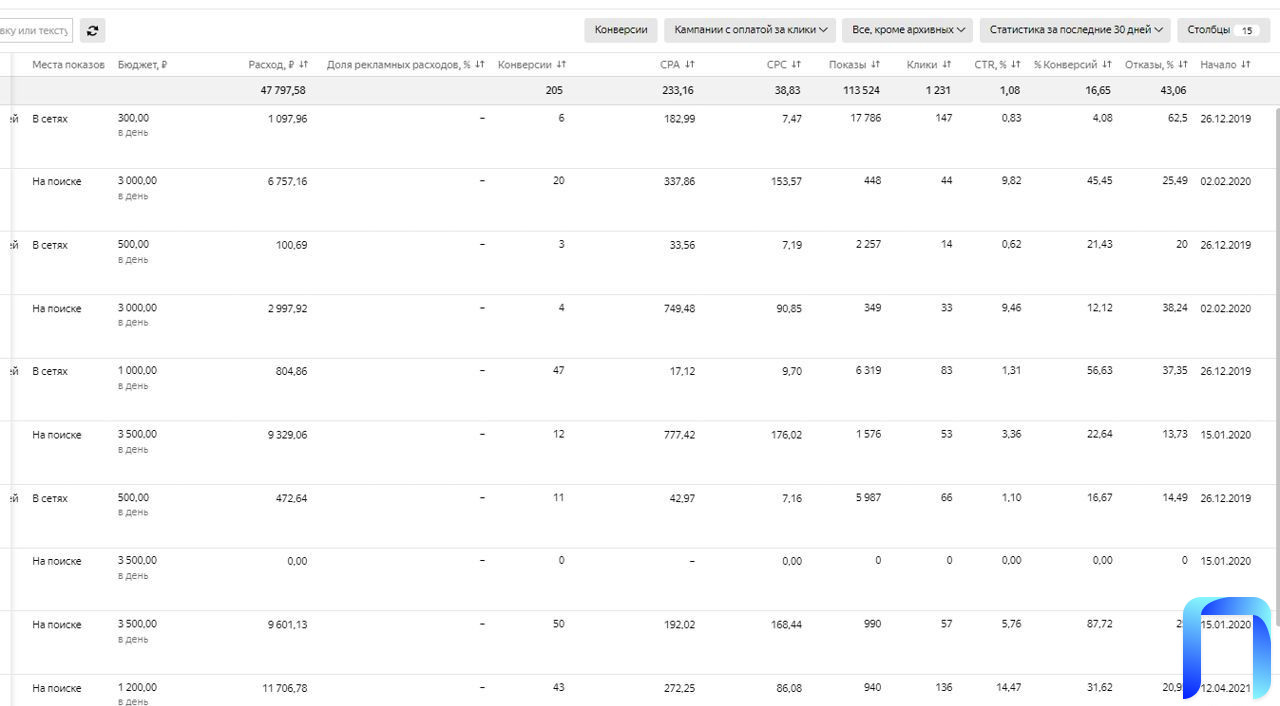Click budget cell 1 200,00
The height and width of the screenshot is (706, 1280).
pyautogui.click(x=137, y=687)
